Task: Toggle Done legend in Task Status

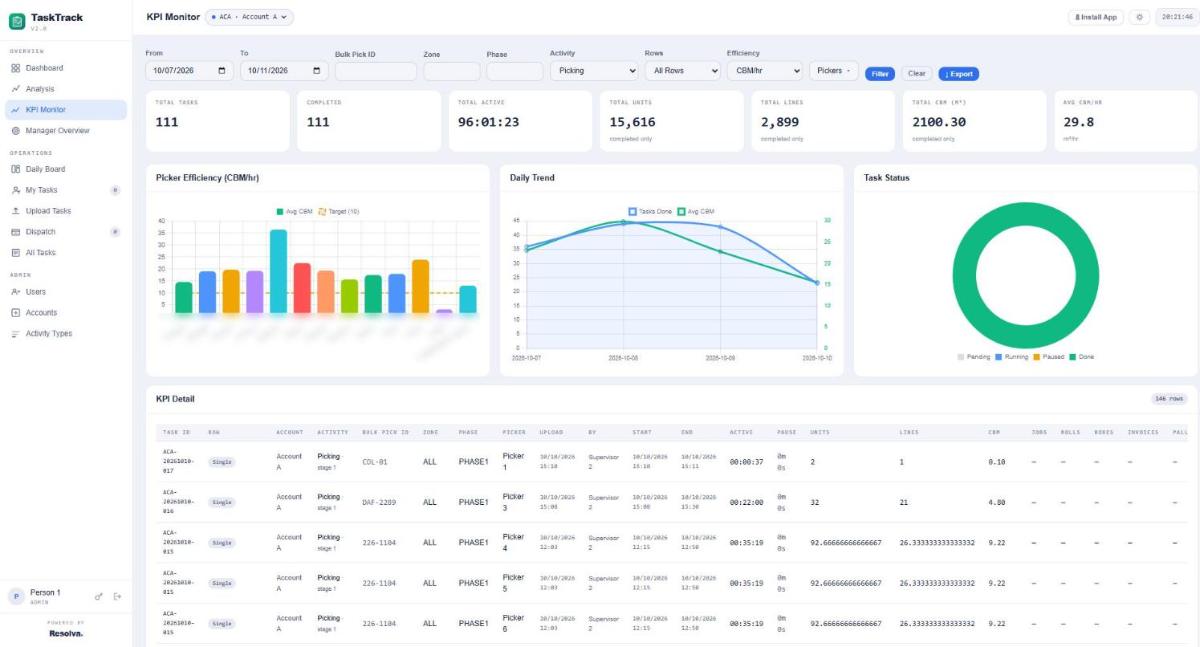Action: pyautogui.click(x=1081, y=357)
